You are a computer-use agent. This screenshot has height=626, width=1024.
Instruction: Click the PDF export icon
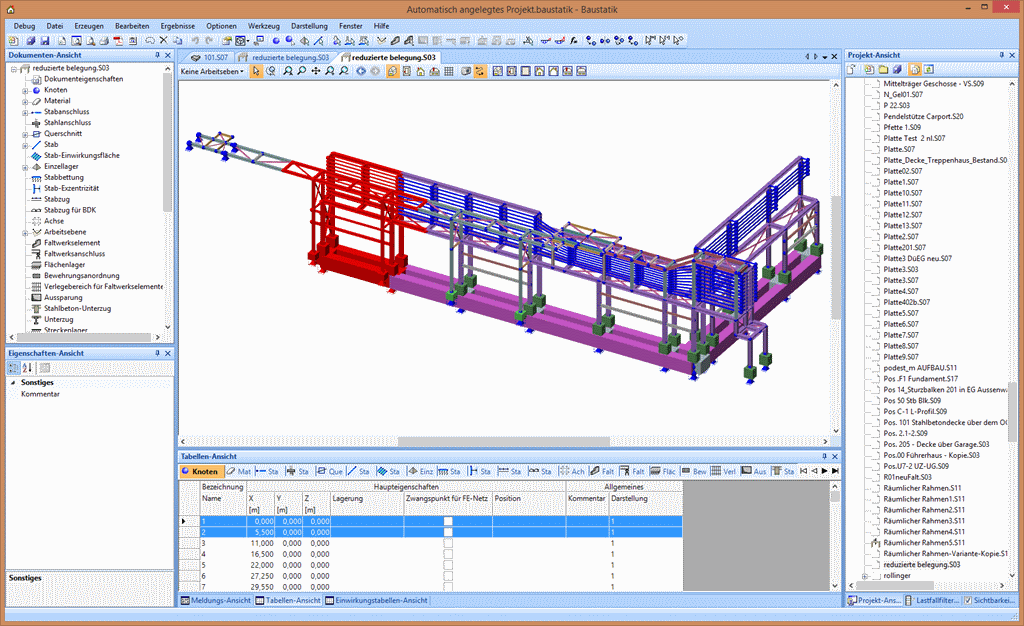(117, 40)
